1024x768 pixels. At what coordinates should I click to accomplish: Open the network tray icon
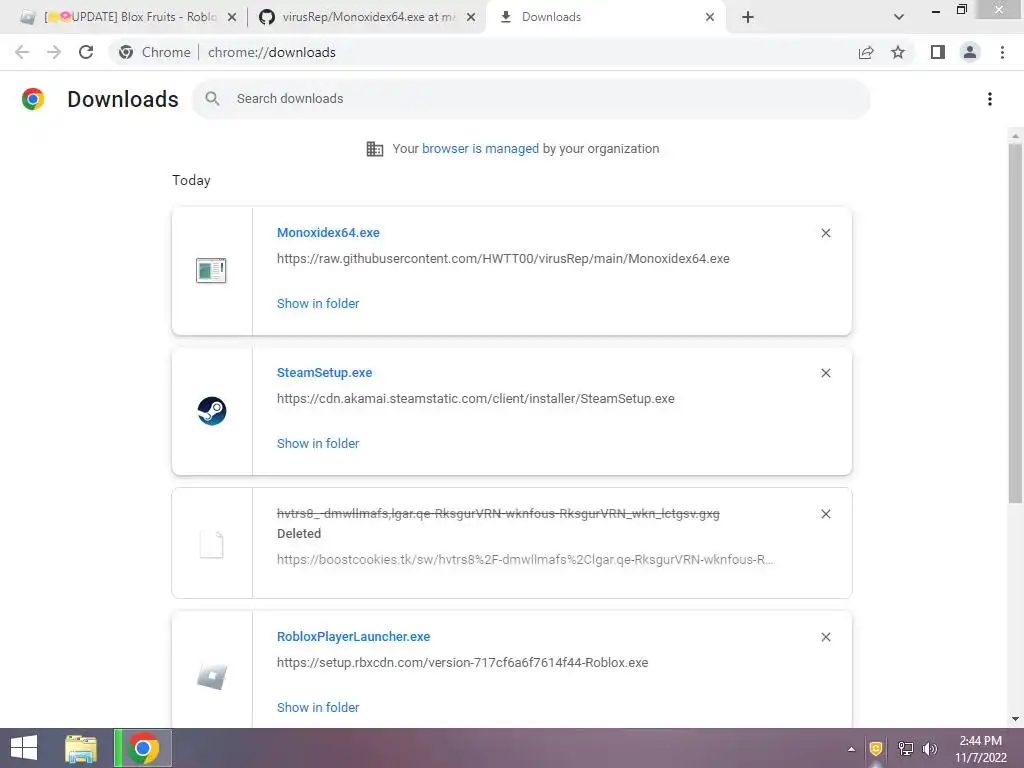[x=905, y=748]
